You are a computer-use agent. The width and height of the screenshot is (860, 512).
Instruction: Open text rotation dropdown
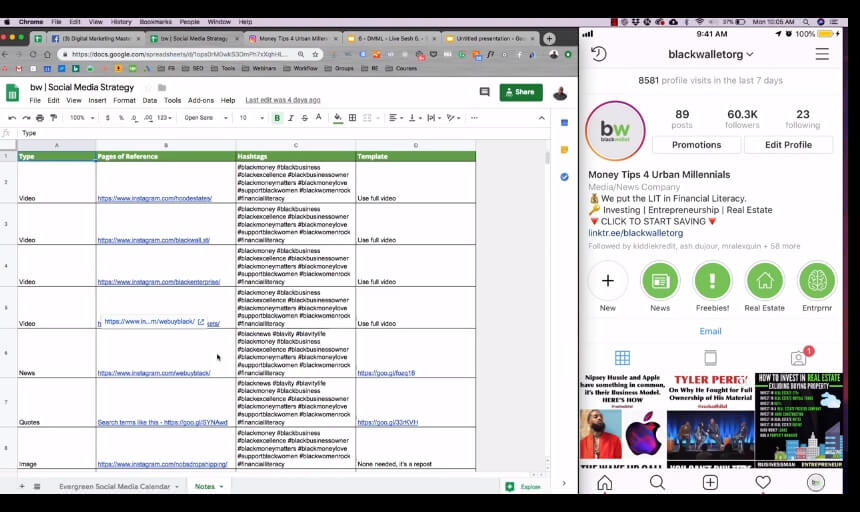tap(452, 118)
